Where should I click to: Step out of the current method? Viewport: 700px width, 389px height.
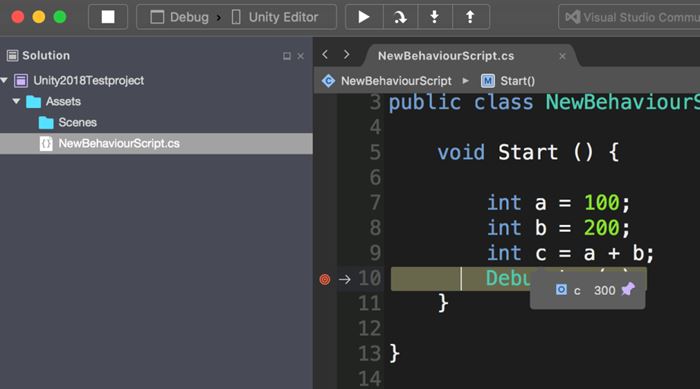click(470, 17)
